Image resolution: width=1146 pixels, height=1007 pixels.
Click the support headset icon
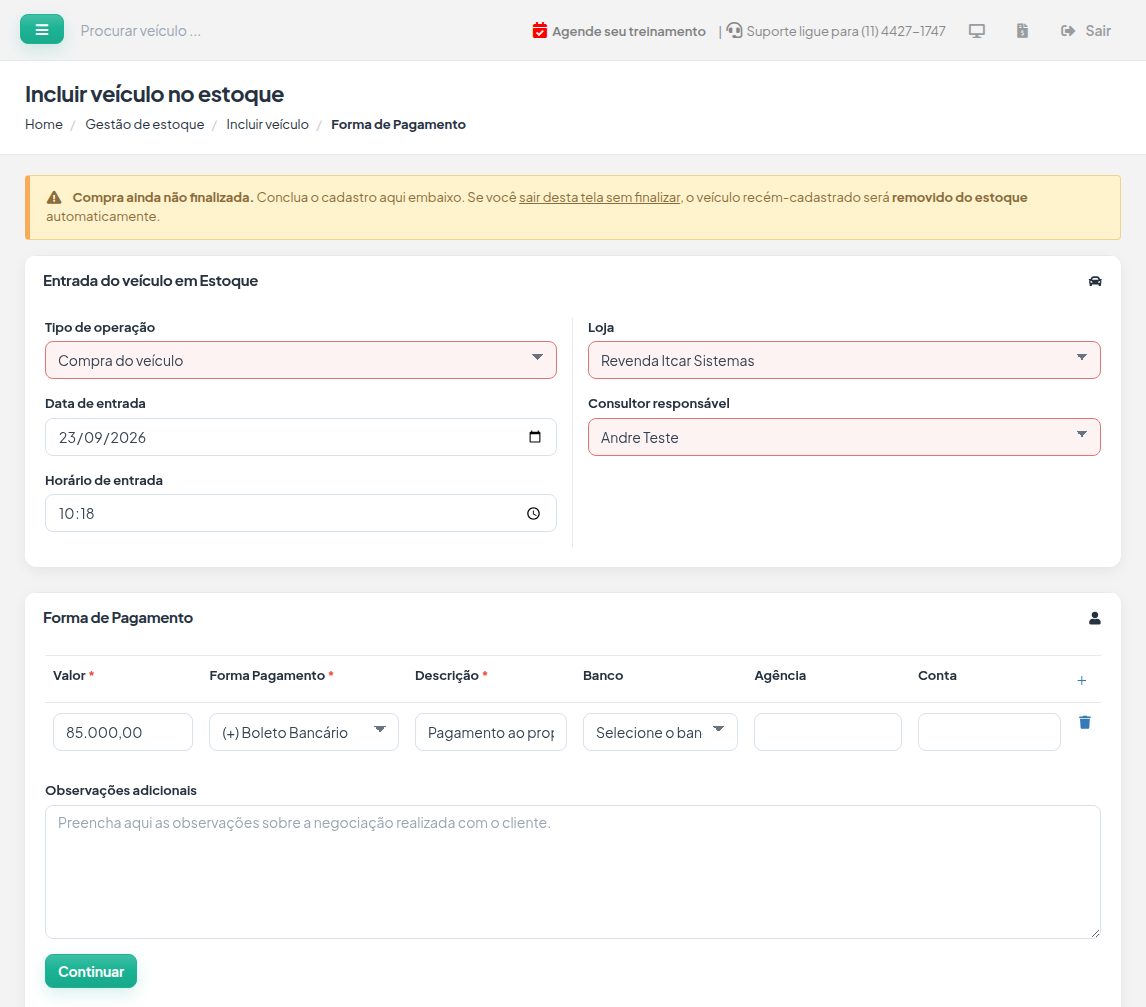[735, 30]
